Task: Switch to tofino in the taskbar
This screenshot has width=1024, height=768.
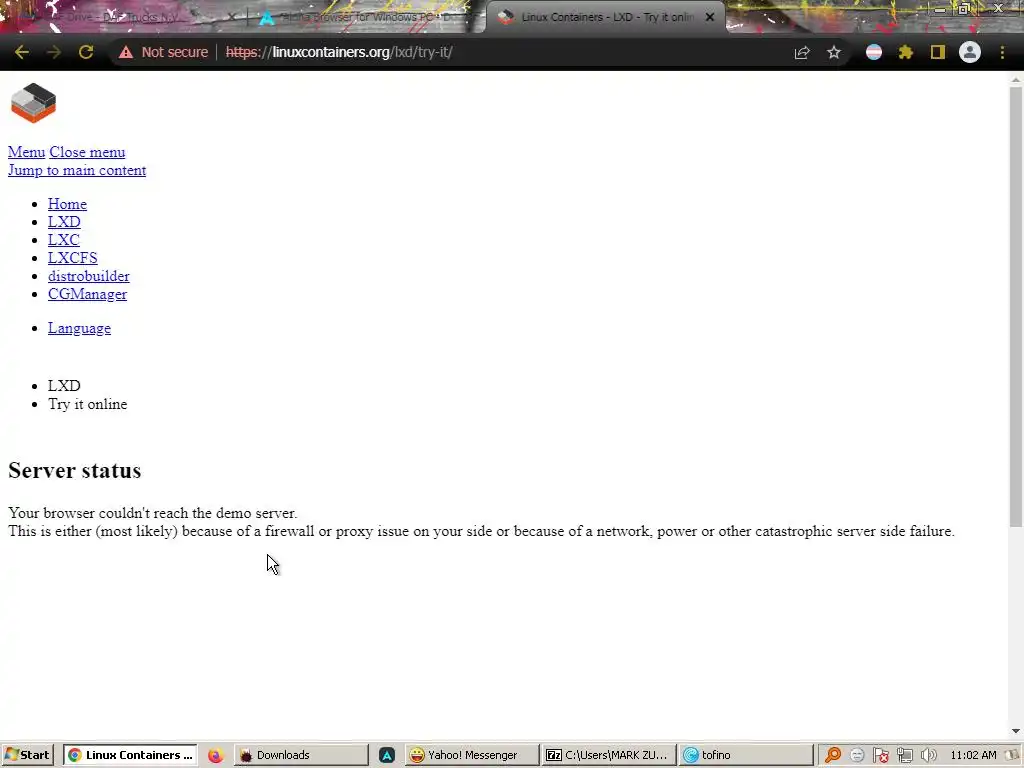Action: pyautogui.click(x=744, y=755)
